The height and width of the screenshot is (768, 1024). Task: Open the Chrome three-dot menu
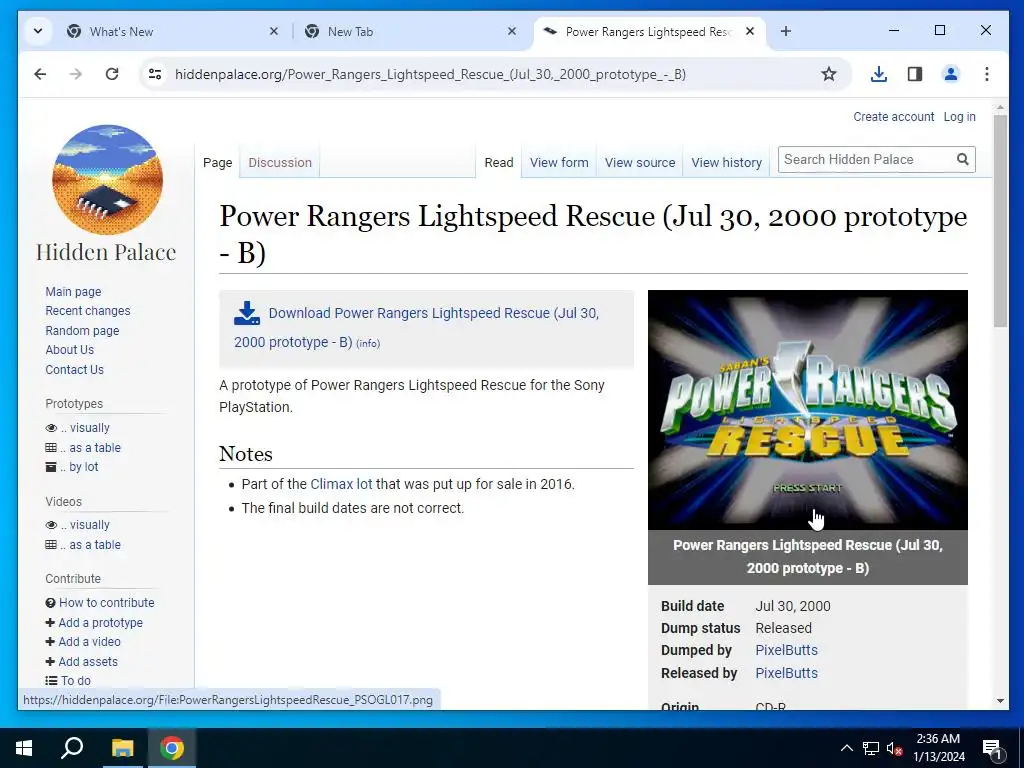987,74
